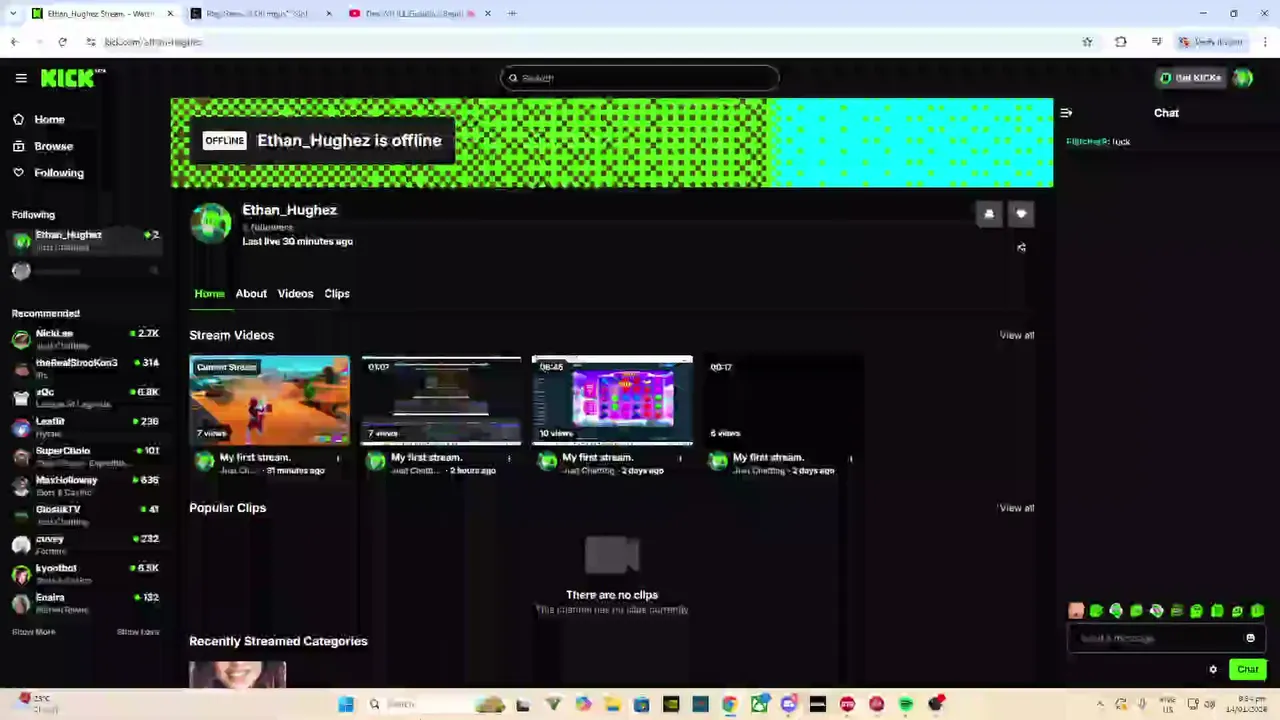View all Popular Clips
The width and height of the screenshot is (1280, 720).
point(1017,508)
